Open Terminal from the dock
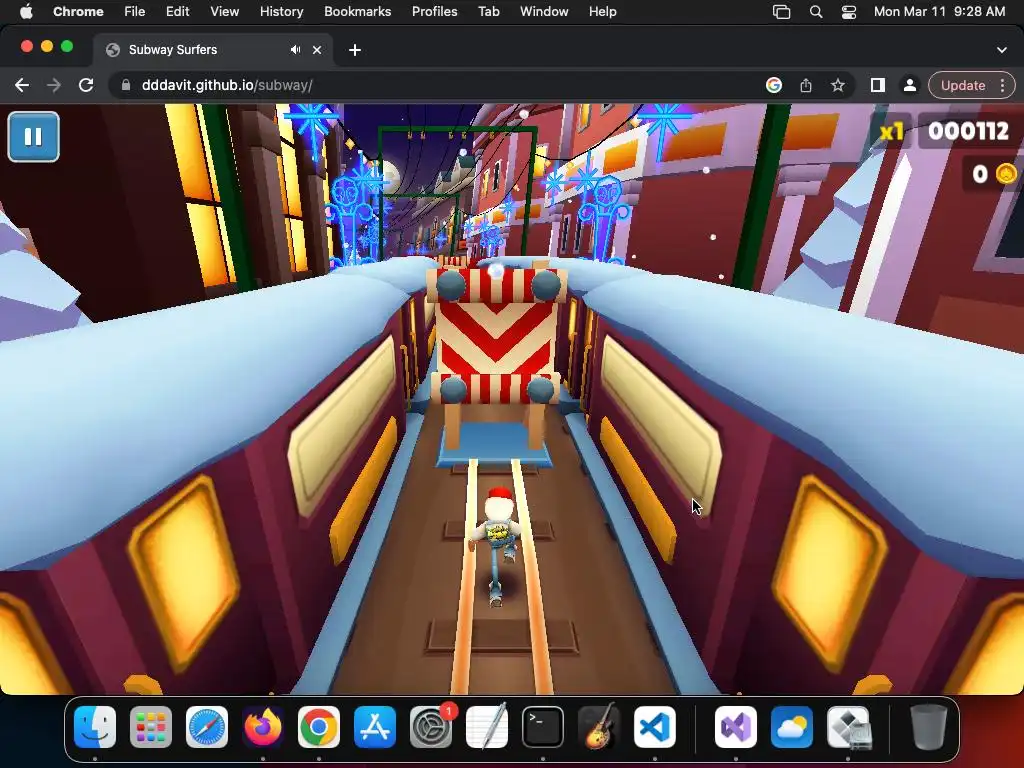Viewport: 1024px width, 768px height. click(543, 727)
